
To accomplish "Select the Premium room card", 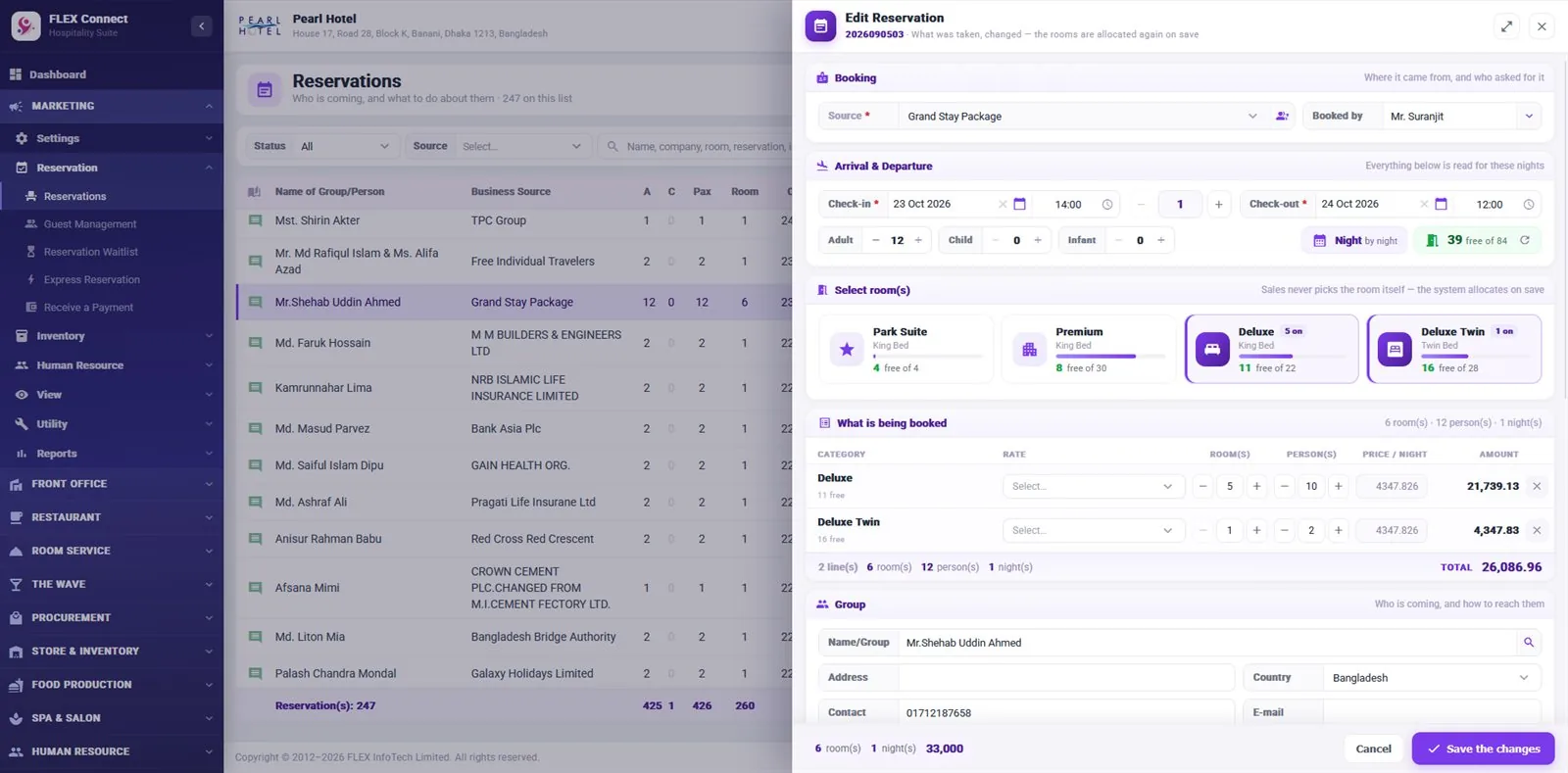I will point(1088,349).
